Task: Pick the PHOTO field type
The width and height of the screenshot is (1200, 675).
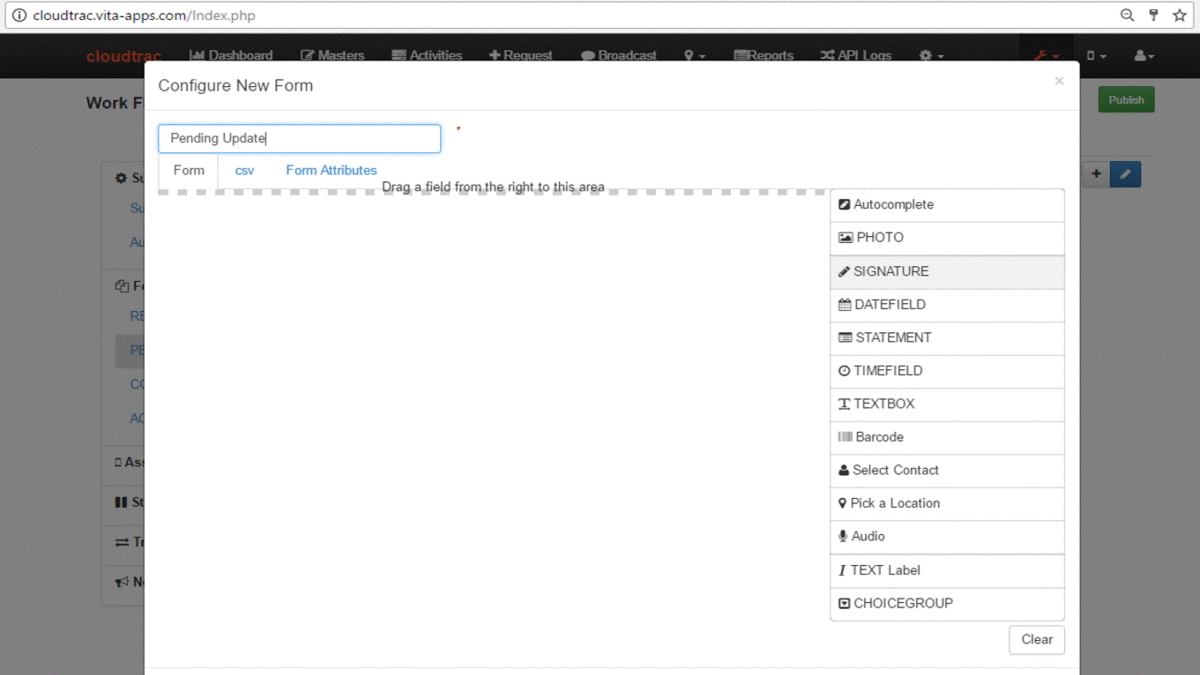Action: (947, 238)
